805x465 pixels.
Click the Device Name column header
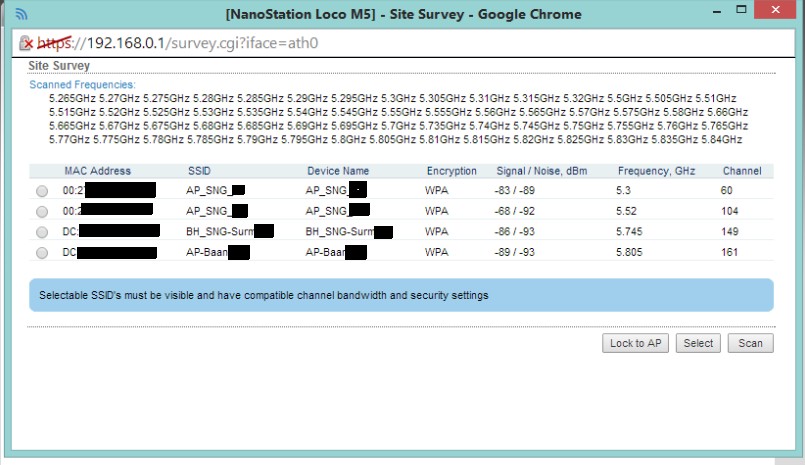point(338,171)
